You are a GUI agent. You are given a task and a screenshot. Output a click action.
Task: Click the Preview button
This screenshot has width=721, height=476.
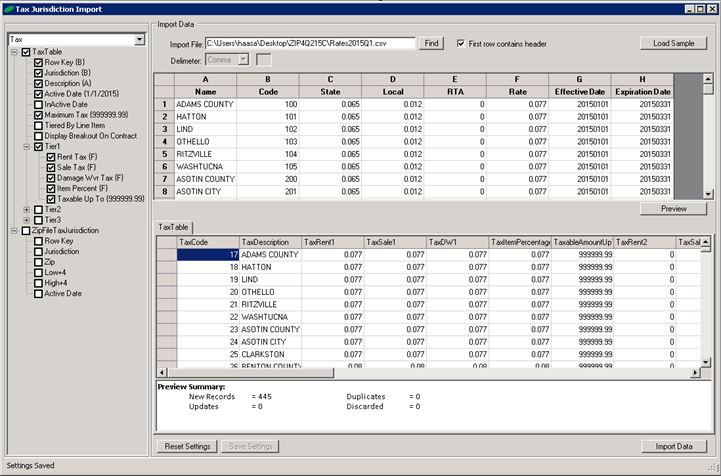(x=675, y=209)
